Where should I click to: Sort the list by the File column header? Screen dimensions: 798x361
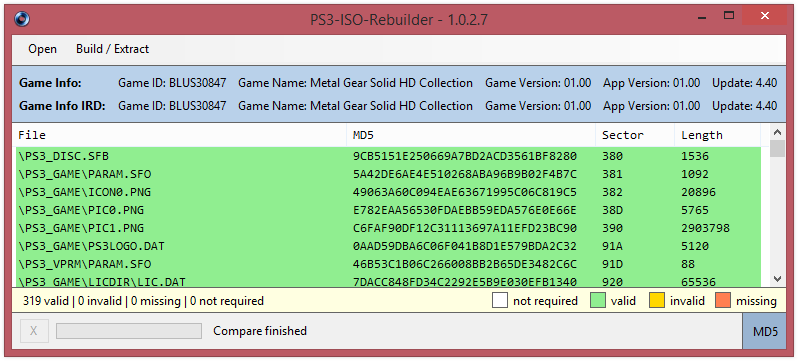coord(180,135)
